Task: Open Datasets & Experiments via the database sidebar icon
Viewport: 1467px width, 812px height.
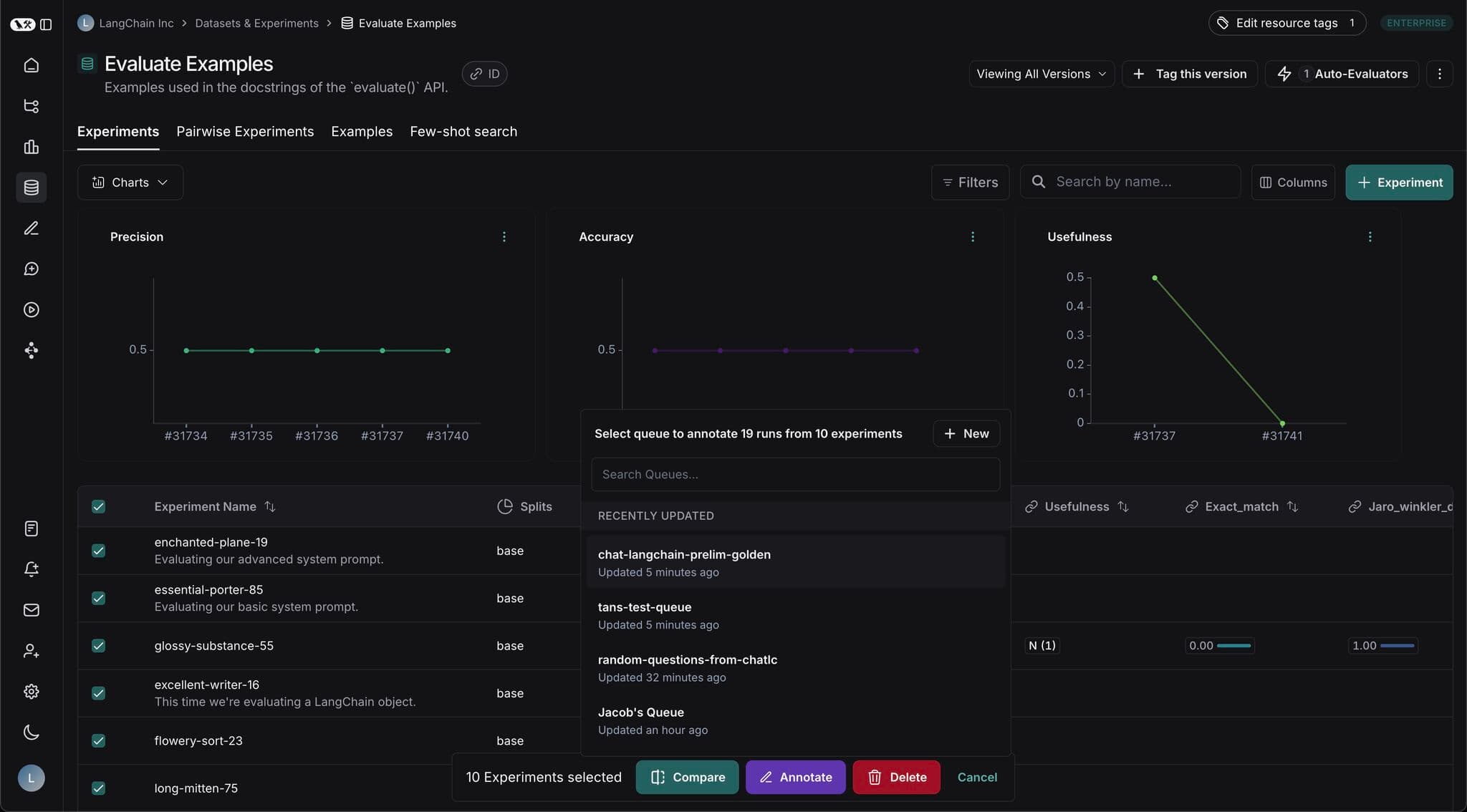Action: [31, 188]
